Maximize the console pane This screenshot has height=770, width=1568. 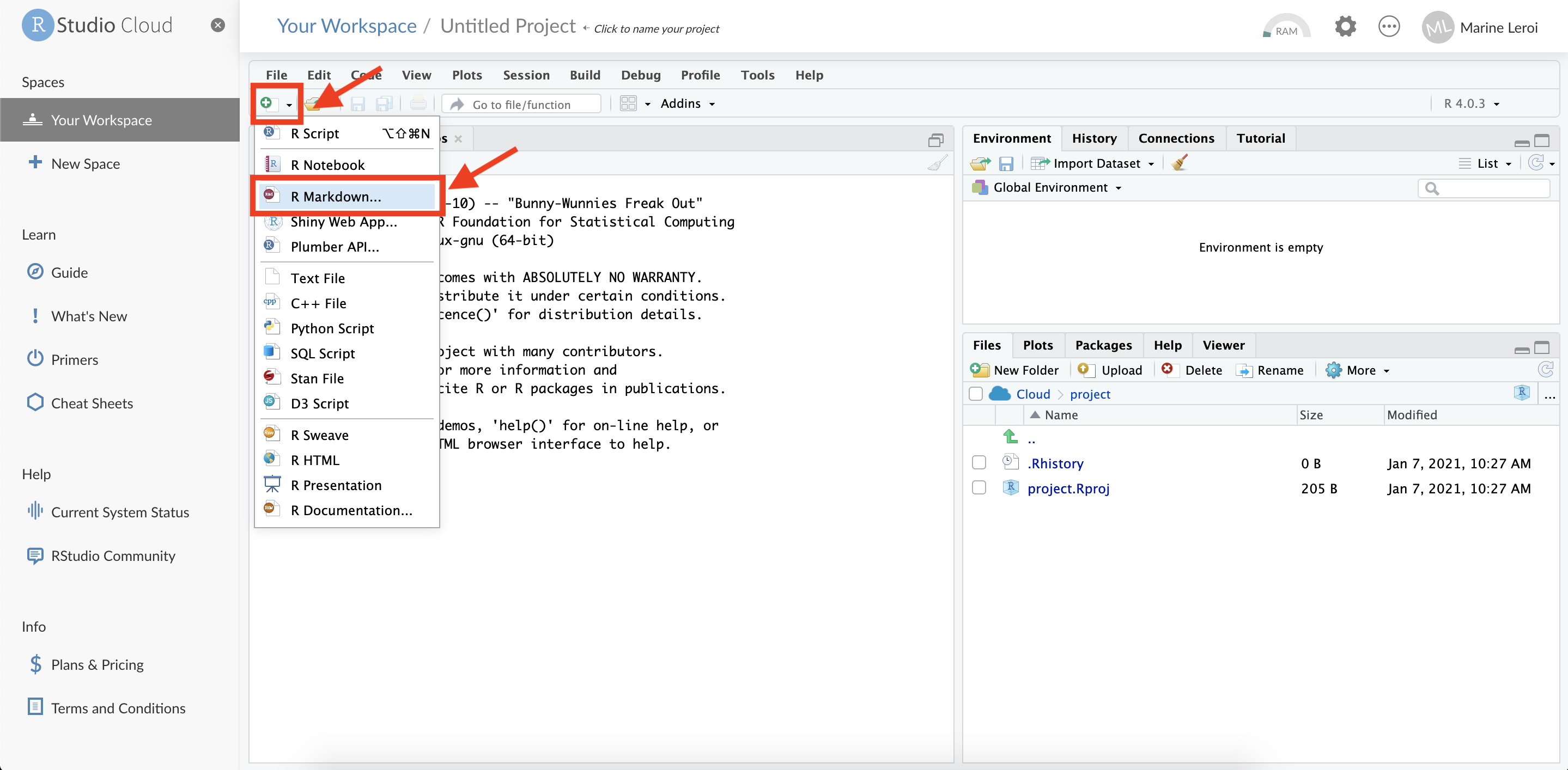click(935, 140)
